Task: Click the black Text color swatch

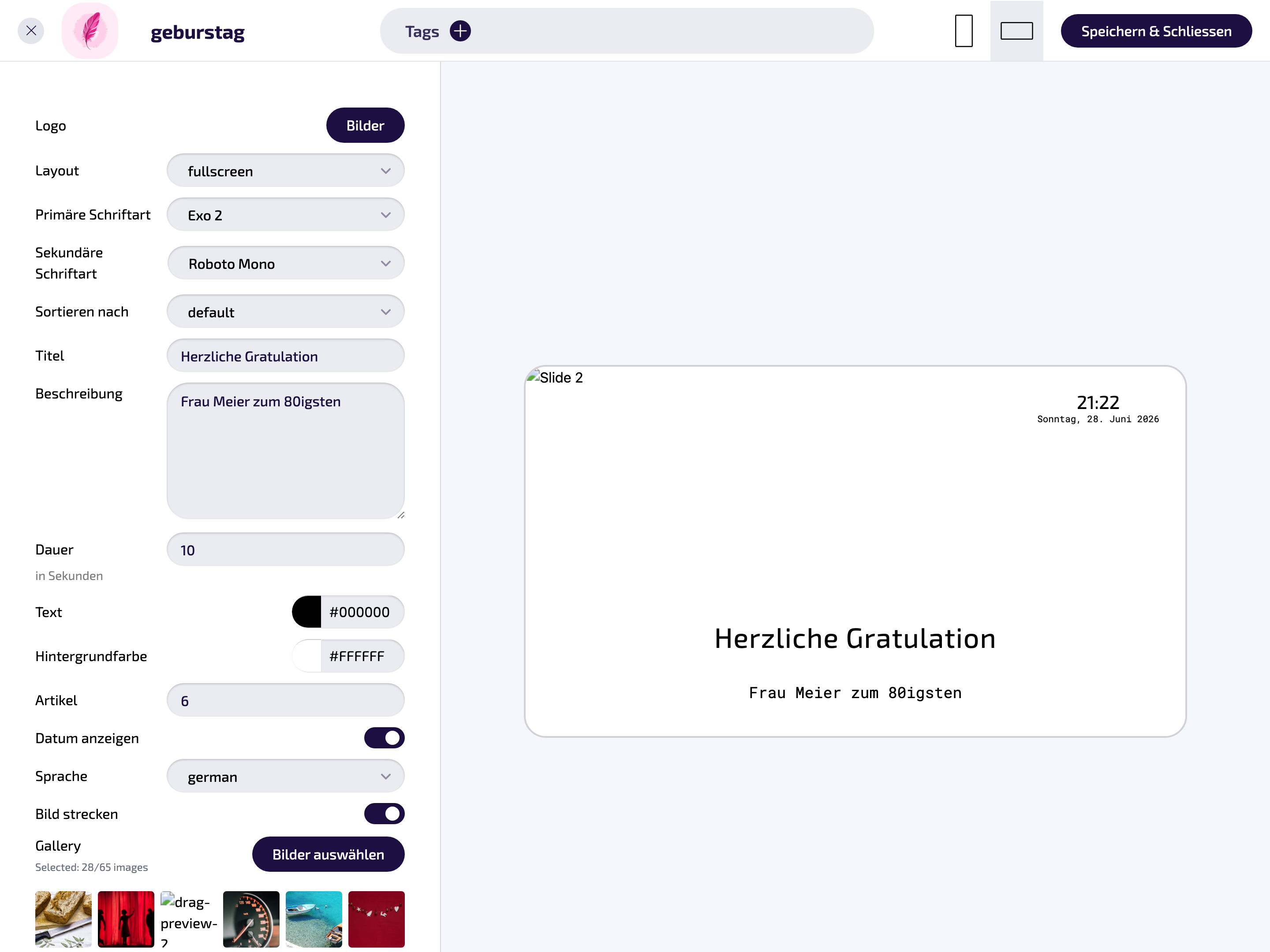Action: coord(306,612)
